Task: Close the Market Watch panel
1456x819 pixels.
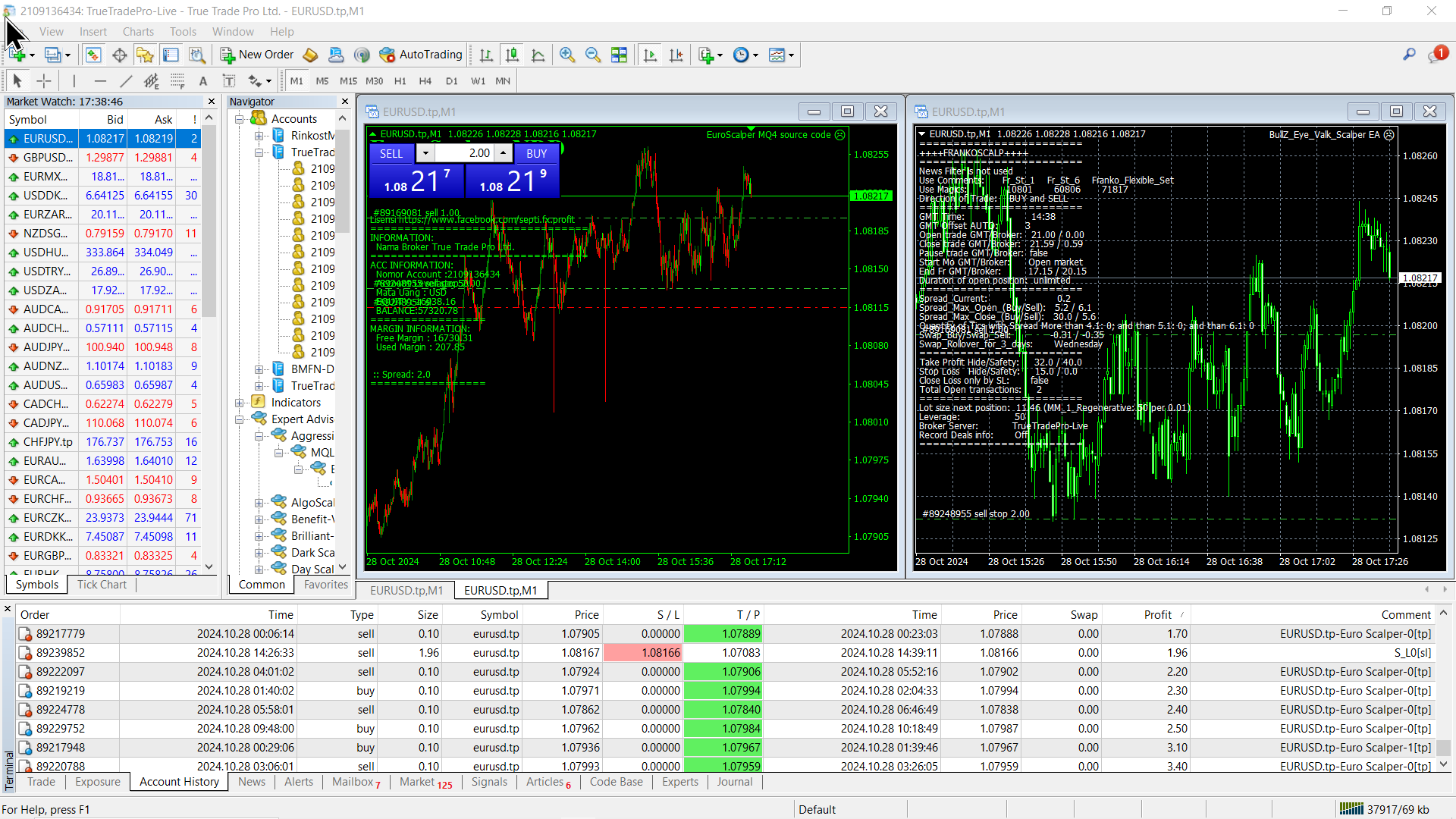Action: click(x=212, y=102)
